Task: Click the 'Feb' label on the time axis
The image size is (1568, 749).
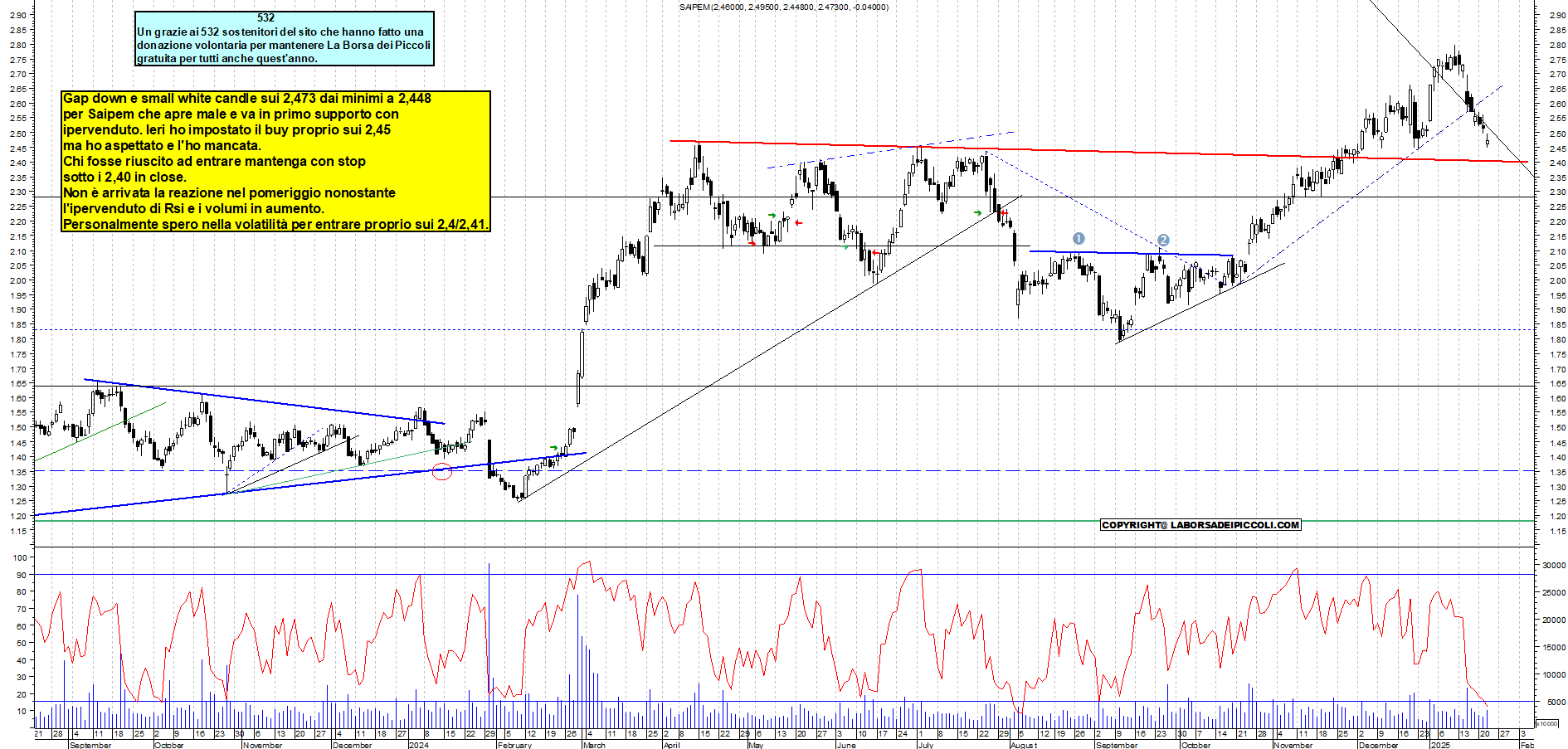Action: [1527, 745]
